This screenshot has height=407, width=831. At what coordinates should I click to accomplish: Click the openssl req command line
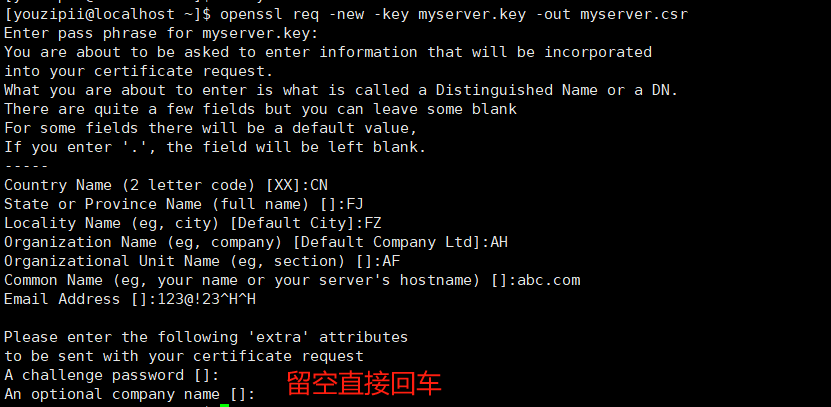(x=346, y=14)
